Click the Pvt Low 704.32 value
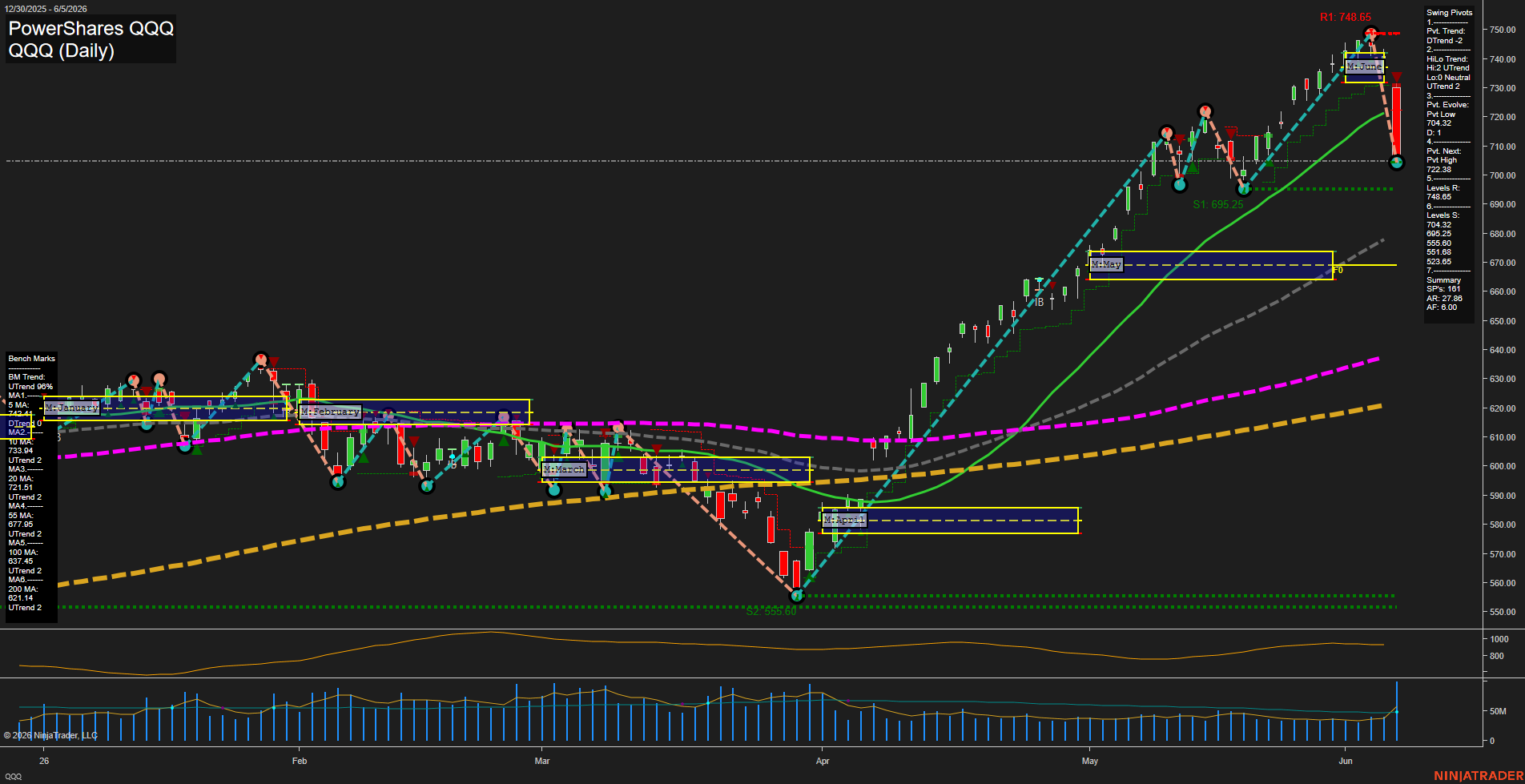The height and width of the screenshot is (784, 1525). pos(1439,123)
